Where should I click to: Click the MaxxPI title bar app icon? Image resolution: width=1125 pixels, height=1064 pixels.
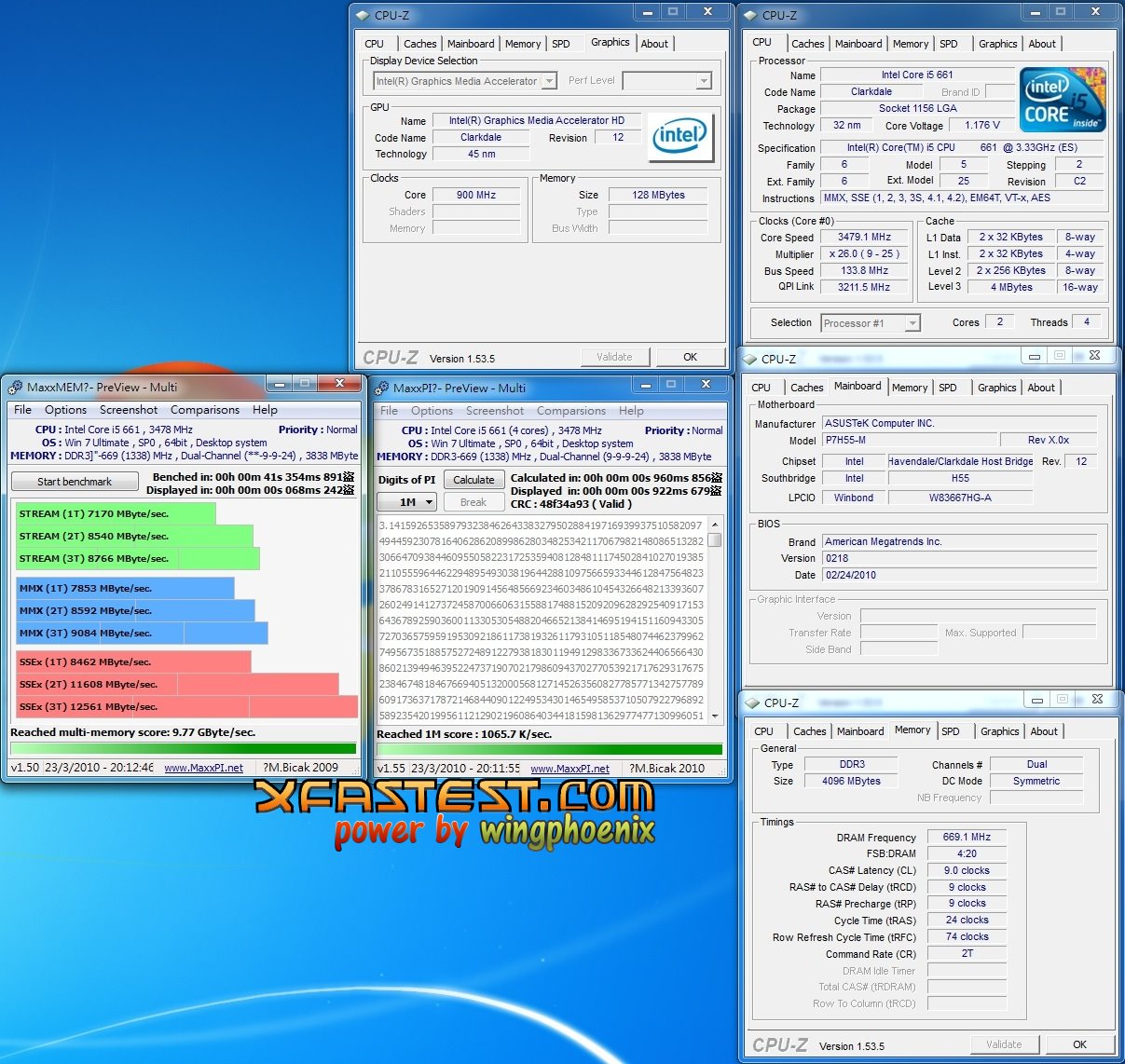point(381,388)
